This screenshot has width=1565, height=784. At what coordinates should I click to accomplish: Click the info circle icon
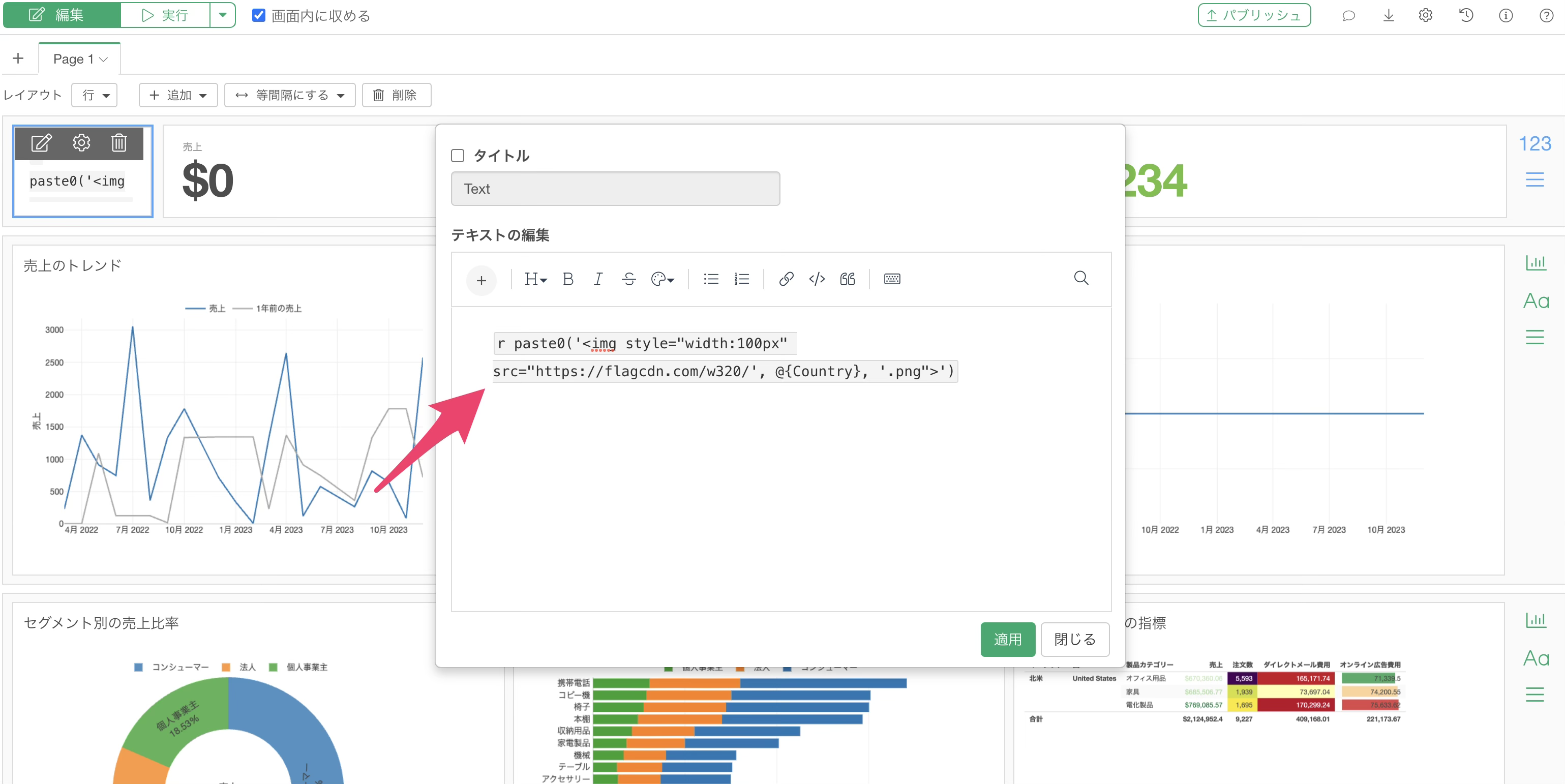tap(1506, 16)
